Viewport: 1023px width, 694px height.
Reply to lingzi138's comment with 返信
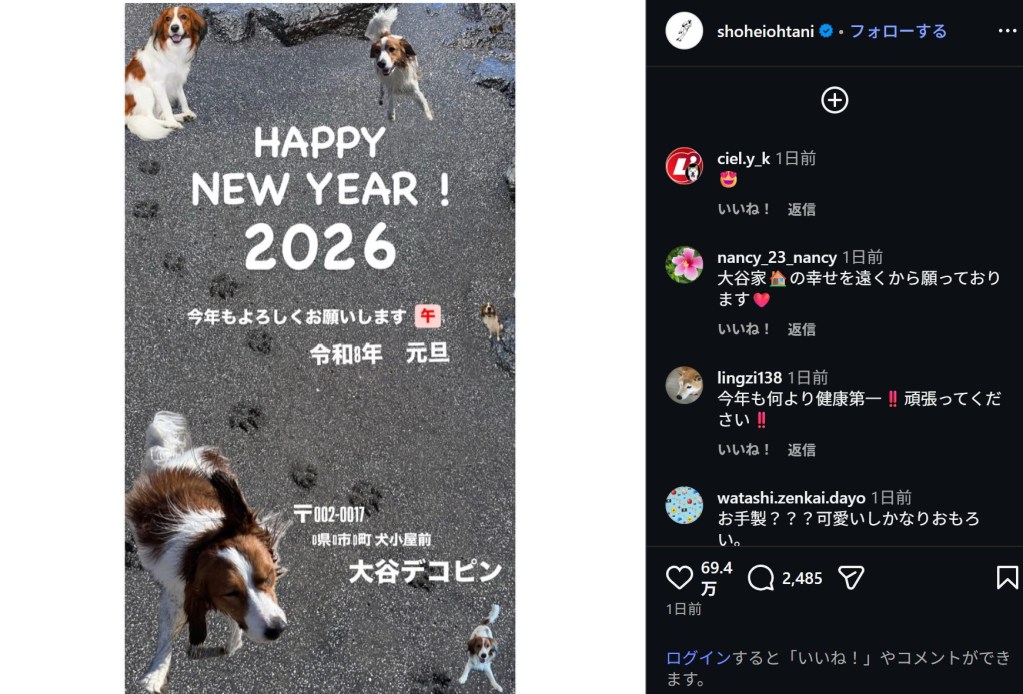(802, 449)
